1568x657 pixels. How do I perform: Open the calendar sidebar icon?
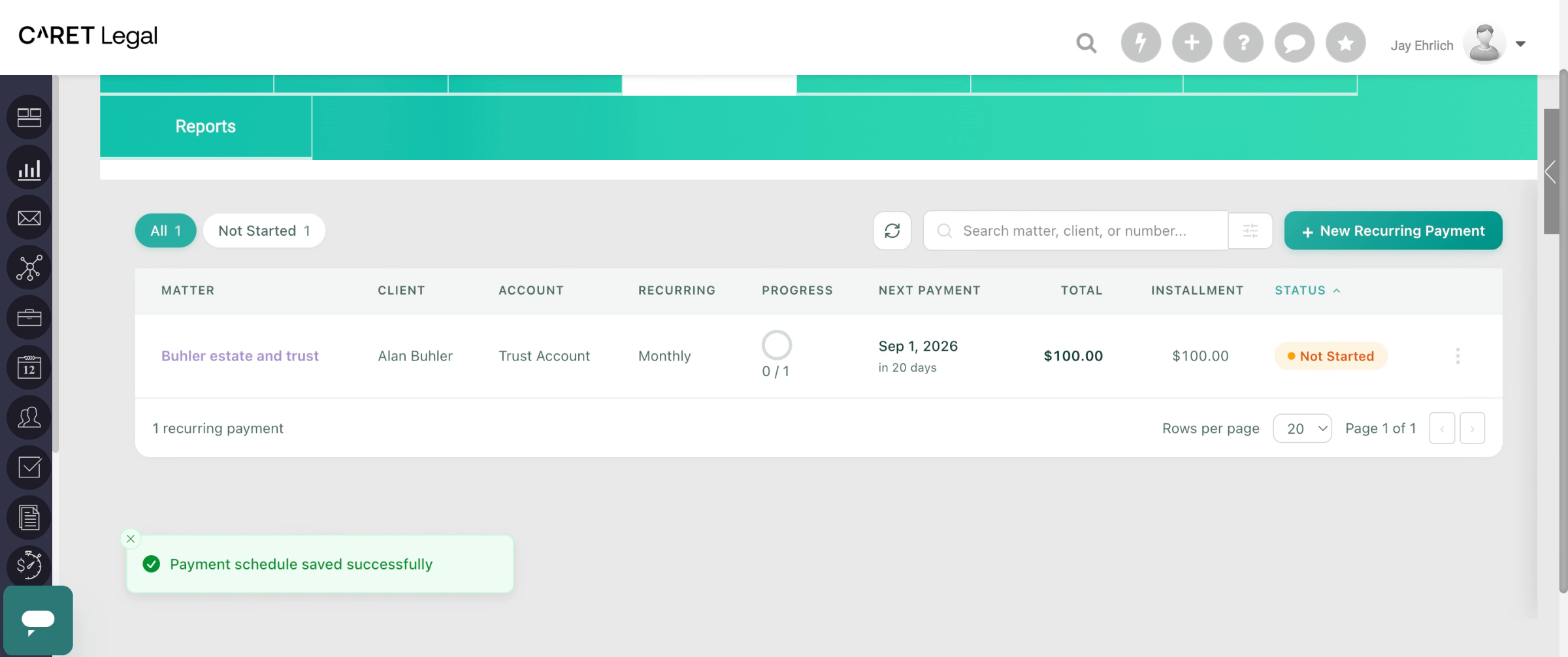tap(29, 368)
